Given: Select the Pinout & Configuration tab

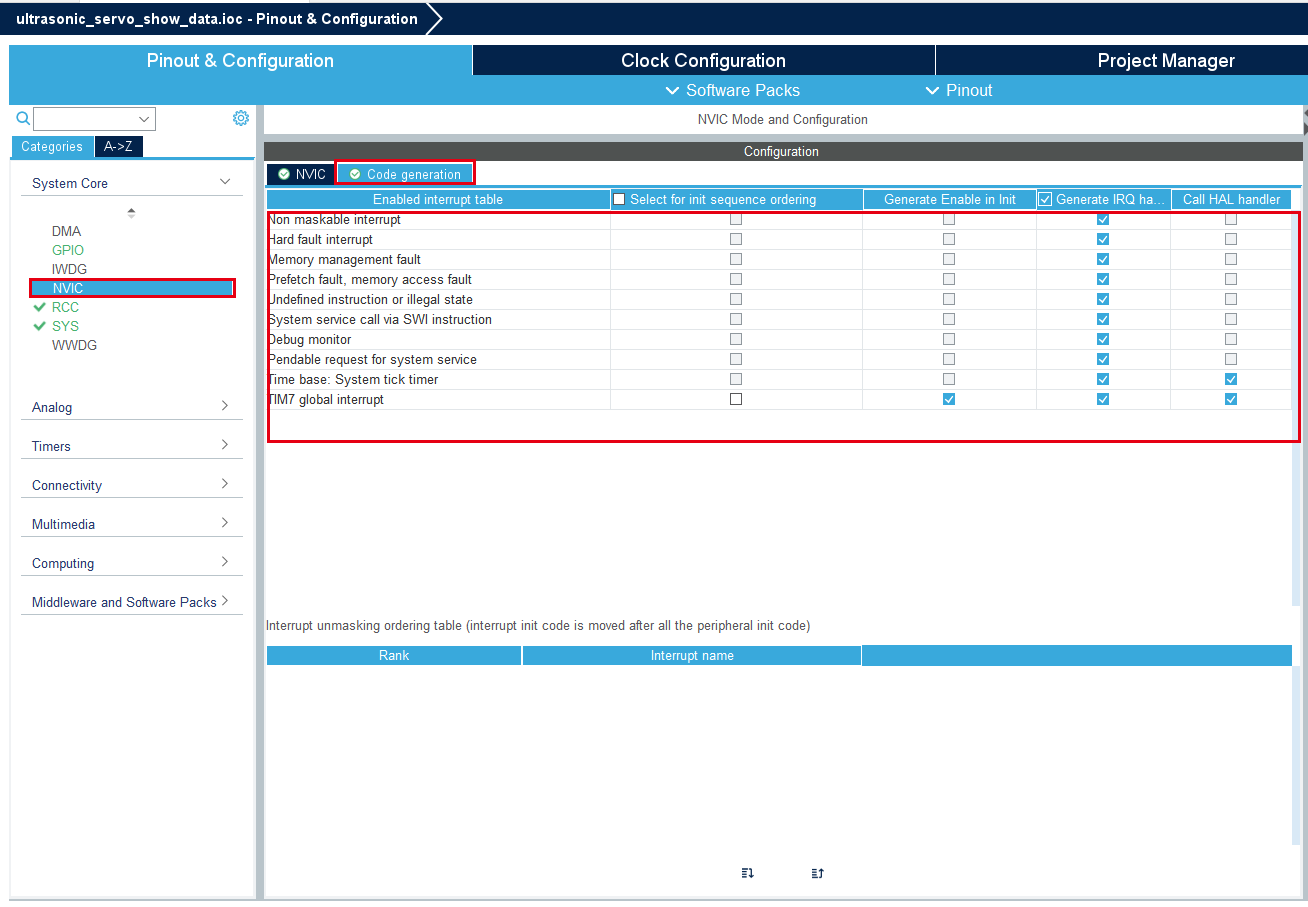Looking at the screenshot, I should click(x=240, y=60).
